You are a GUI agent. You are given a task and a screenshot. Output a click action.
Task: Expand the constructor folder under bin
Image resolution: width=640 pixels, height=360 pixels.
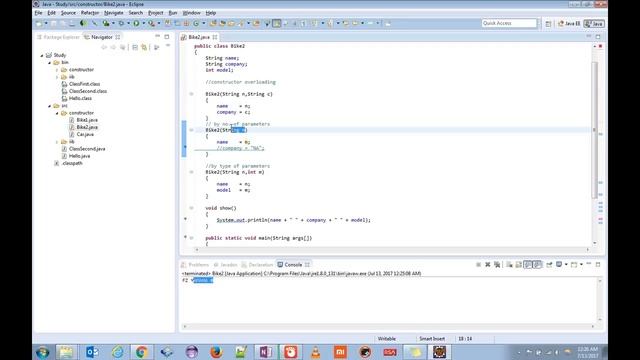coord(57,70)
